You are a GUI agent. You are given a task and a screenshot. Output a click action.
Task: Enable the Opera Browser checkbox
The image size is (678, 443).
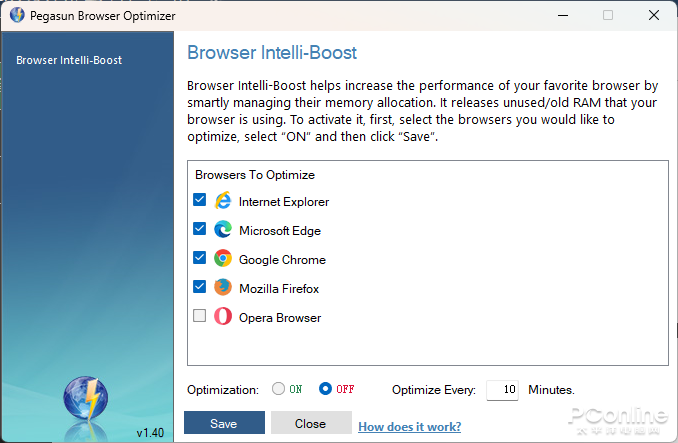pyautogui.click(x=199, y=316)
